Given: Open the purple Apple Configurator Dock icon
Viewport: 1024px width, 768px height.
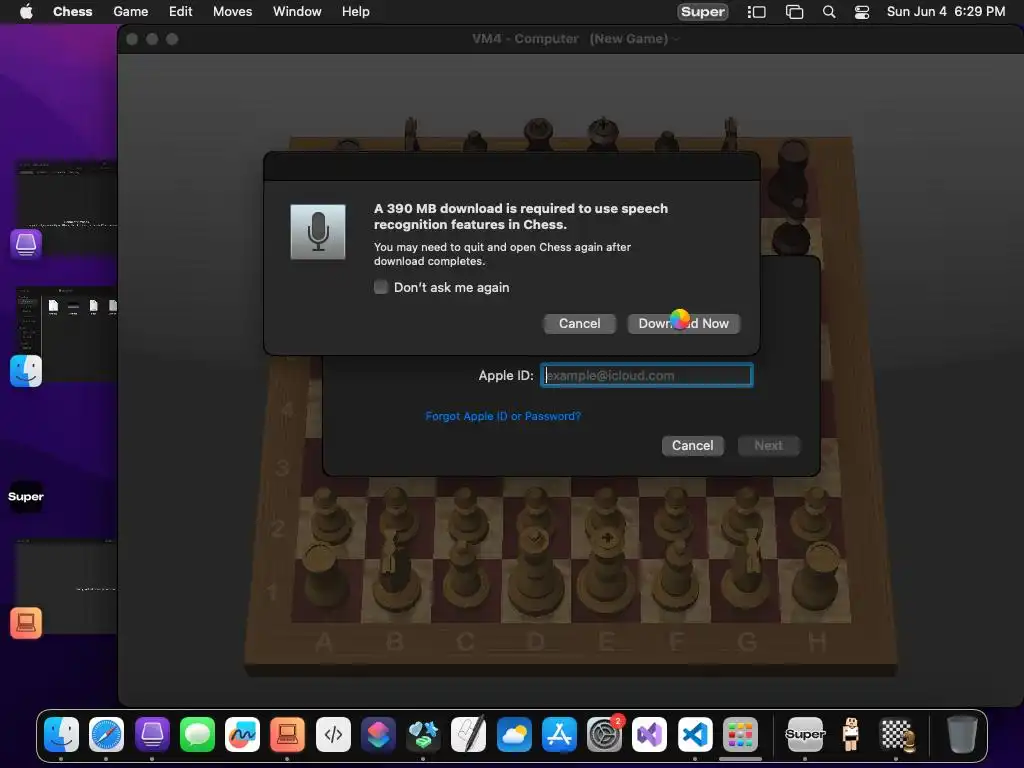Looking at the screenshot, I should (152, 734).
